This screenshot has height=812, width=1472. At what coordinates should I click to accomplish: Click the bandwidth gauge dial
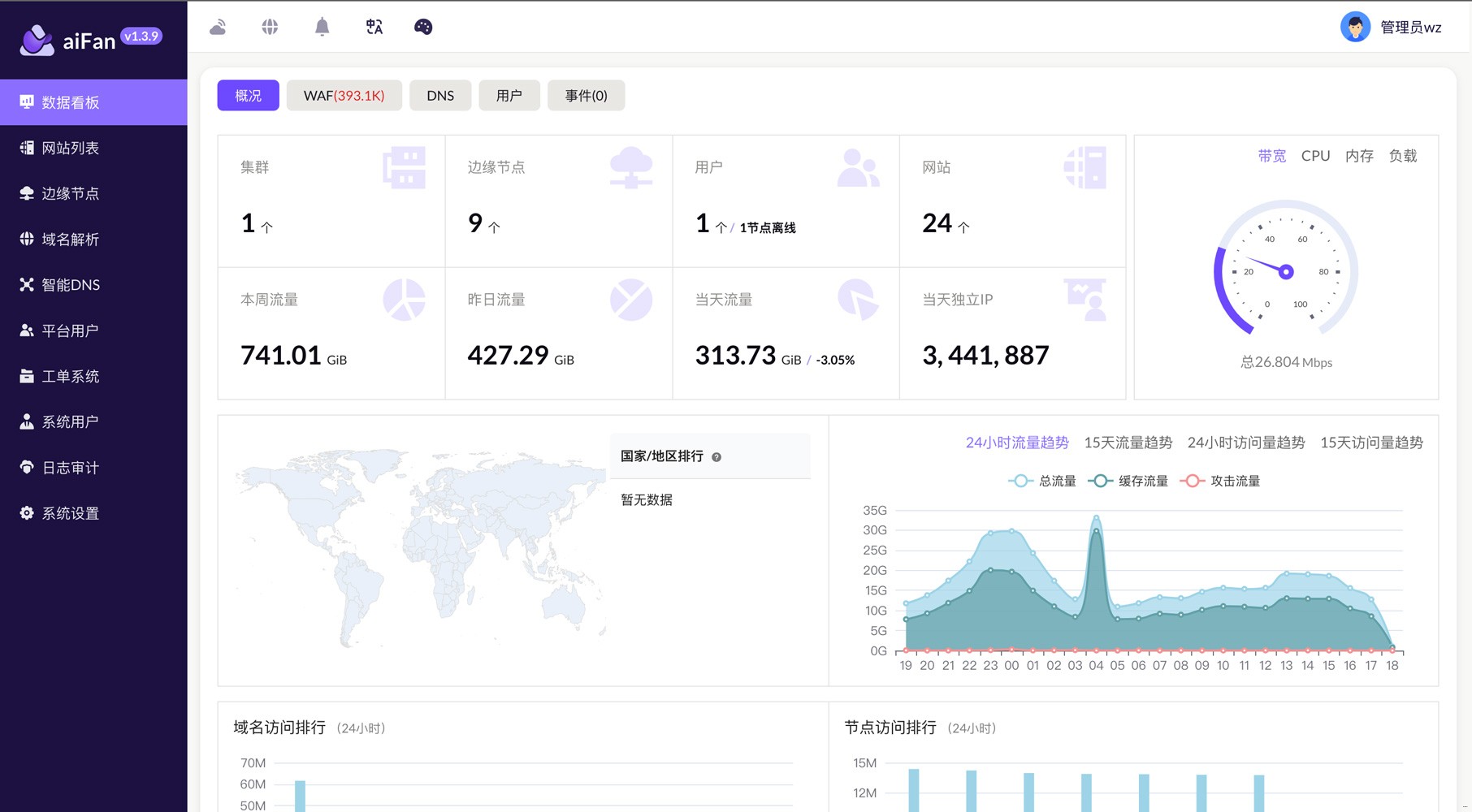(x=1285, y=271)
